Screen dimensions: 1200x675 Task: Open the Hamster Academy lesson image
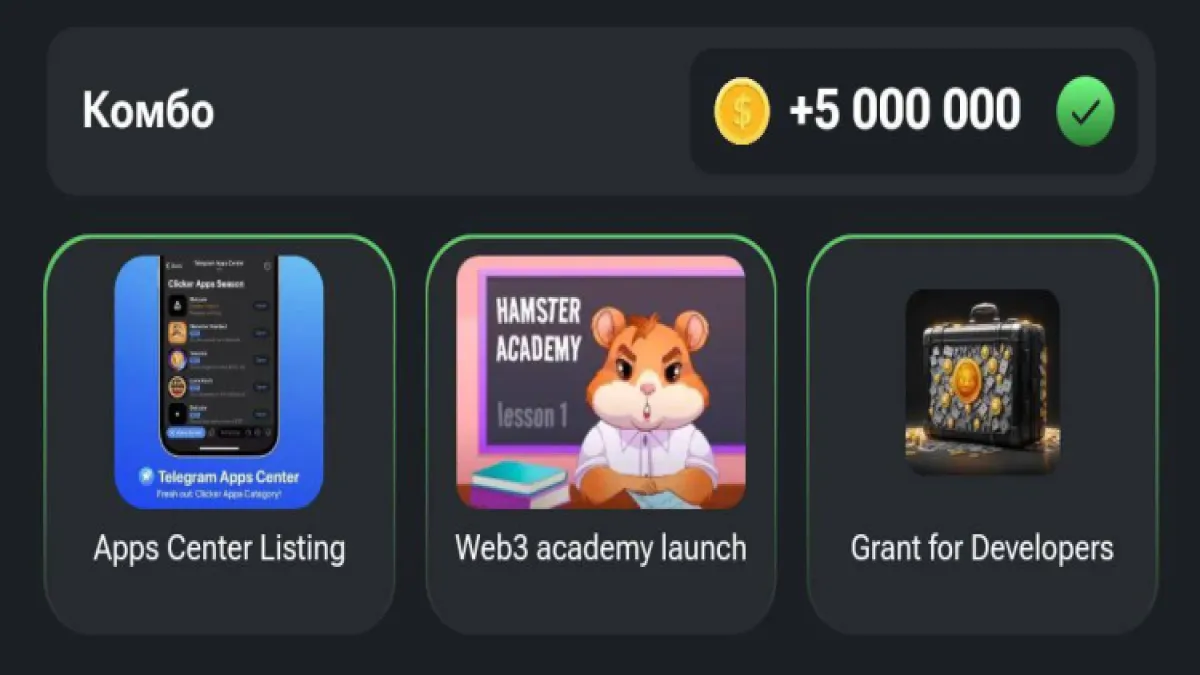pyautogui.click(x=601, y=382)
